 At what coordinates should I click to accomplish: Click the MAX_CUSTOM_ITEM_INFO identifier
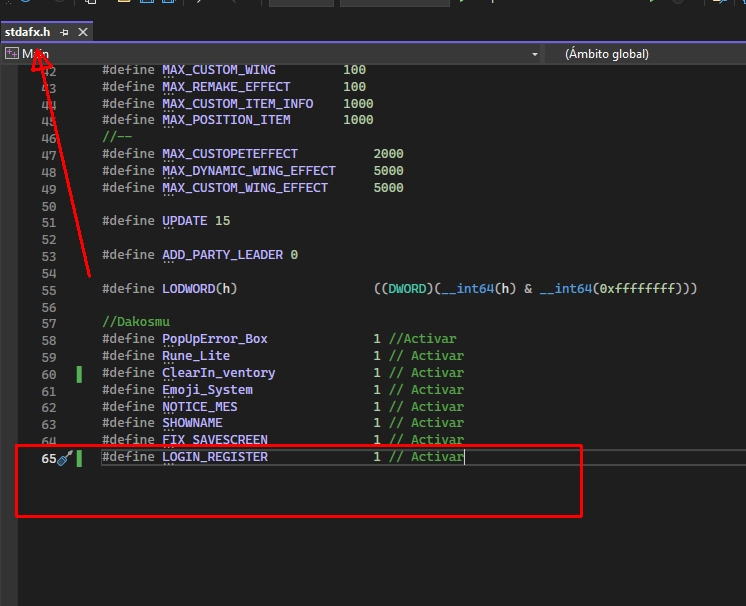coord(237,104)
